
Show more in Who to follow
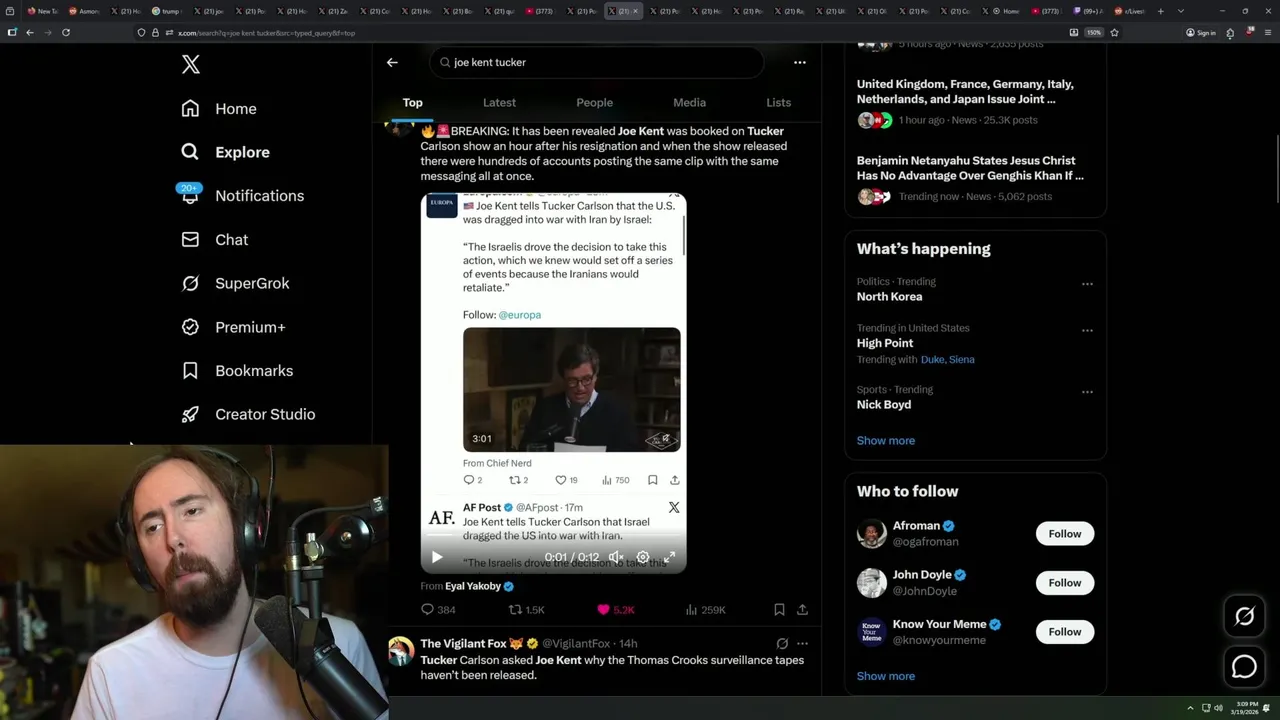coord(886,676)
